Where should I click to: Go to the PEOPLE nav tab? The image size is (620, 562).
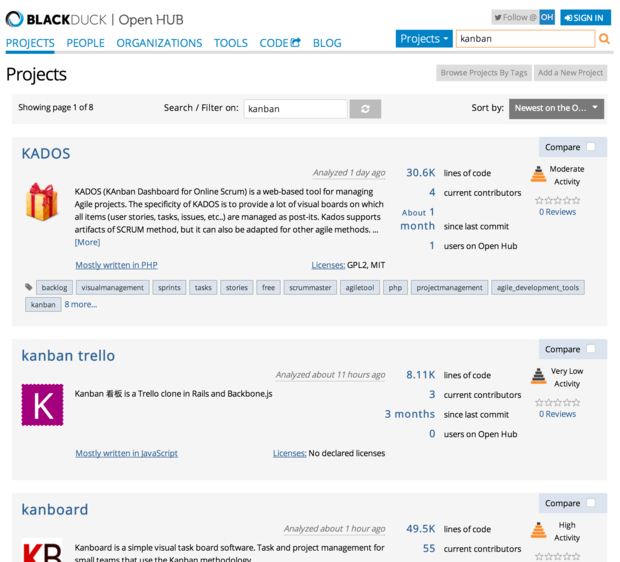(x=85, y=43)
